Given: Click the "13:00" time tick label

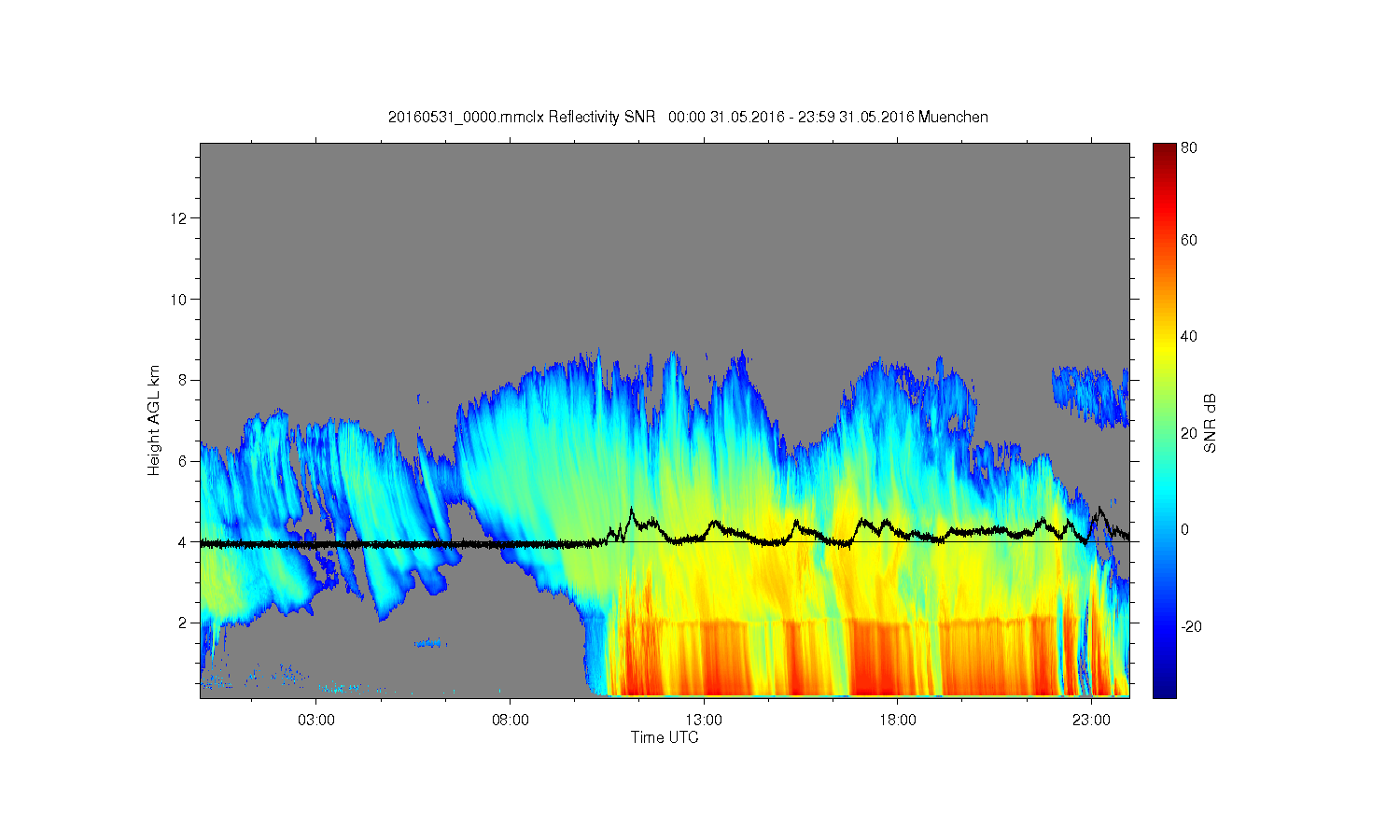Looking at the screenshot, I should [704, 721].
